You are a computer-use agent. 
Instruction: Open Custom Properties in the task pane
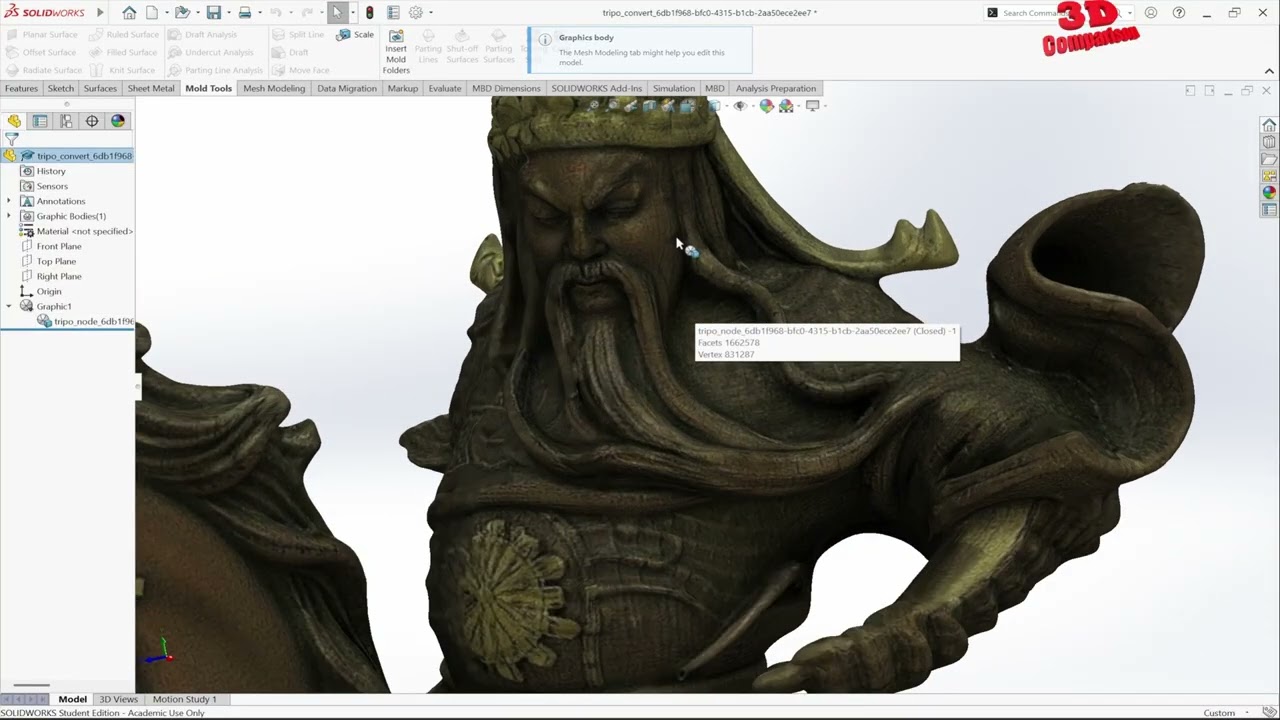pyautogui.click(x=1269, y=210)
